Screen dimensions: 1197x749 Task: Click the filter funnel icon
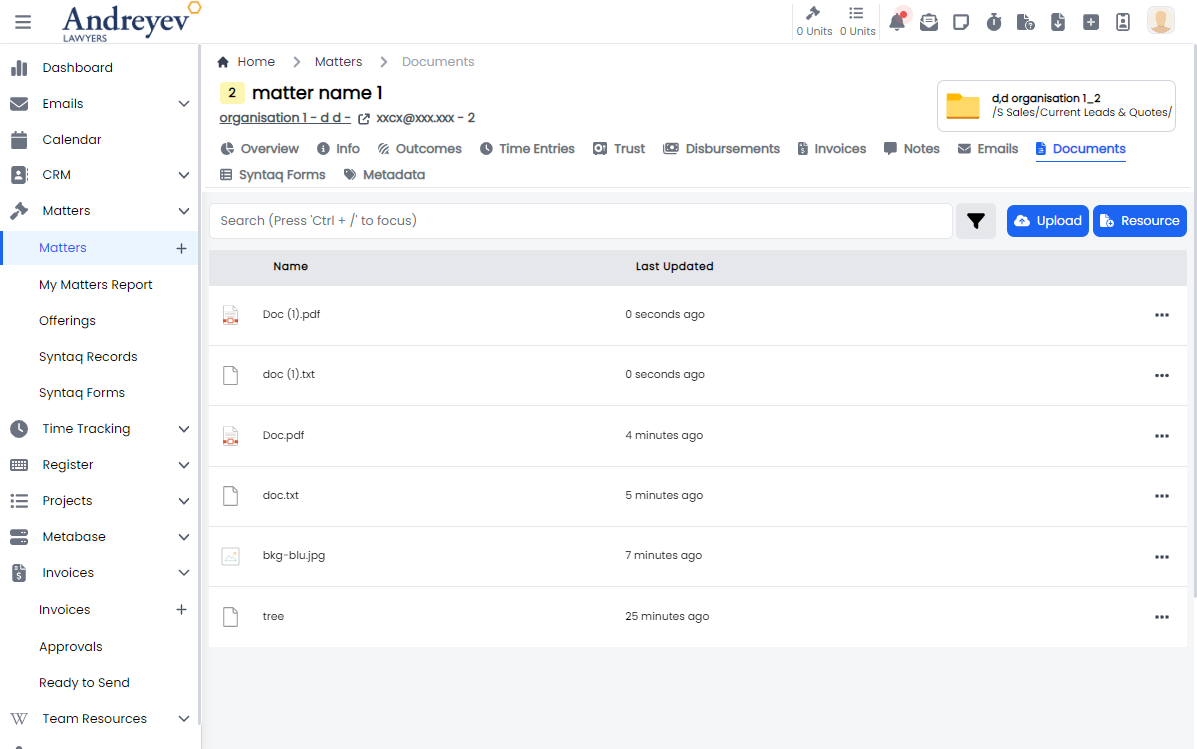tap(976, 221)
